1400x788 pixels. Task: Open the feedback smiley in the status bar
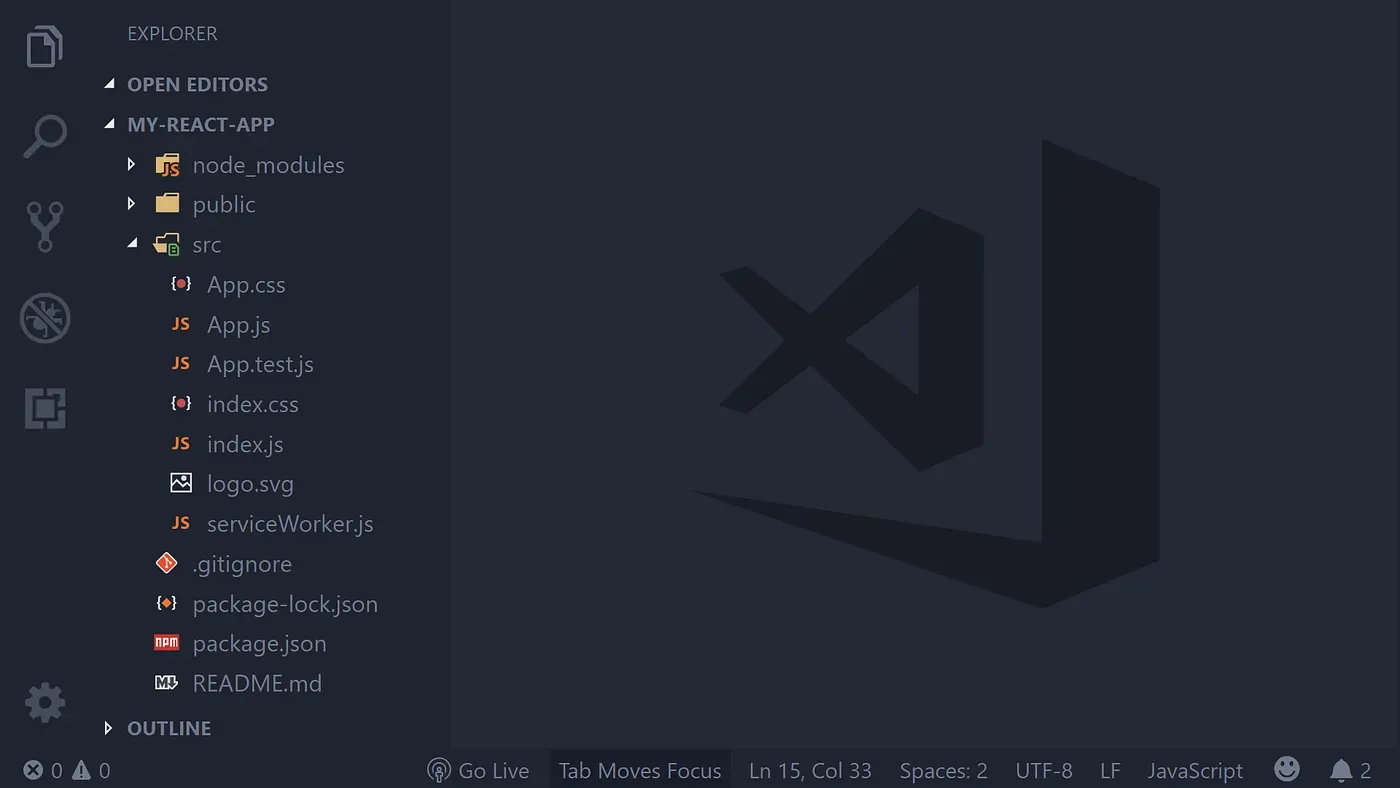(x=1287, y=769)
